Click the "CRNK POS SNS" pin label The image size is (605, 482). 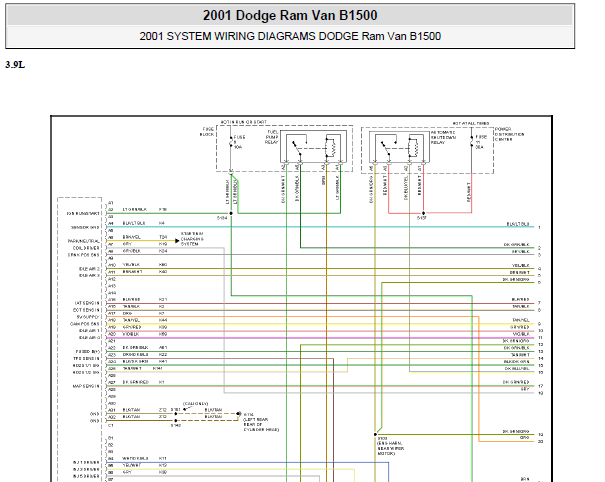click(84, 255)
